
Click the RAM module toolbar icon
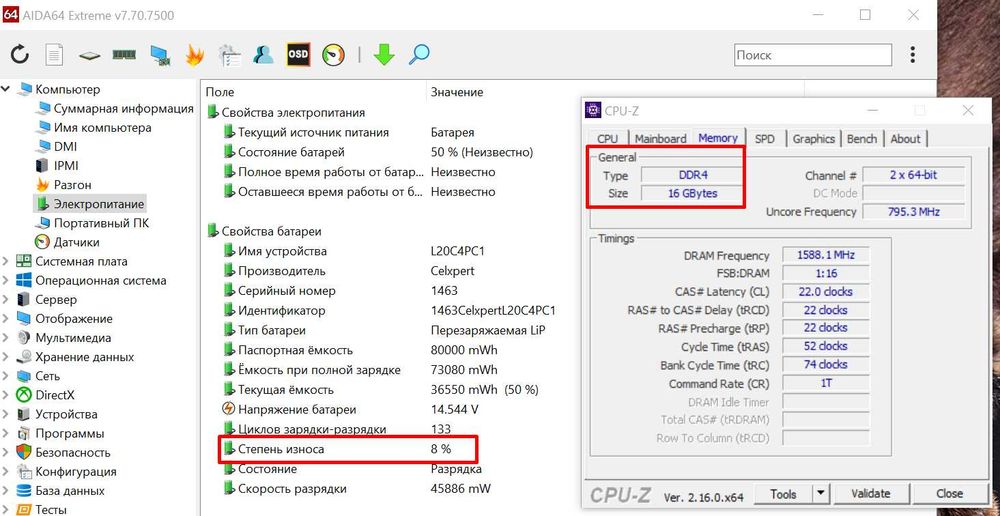124,55
